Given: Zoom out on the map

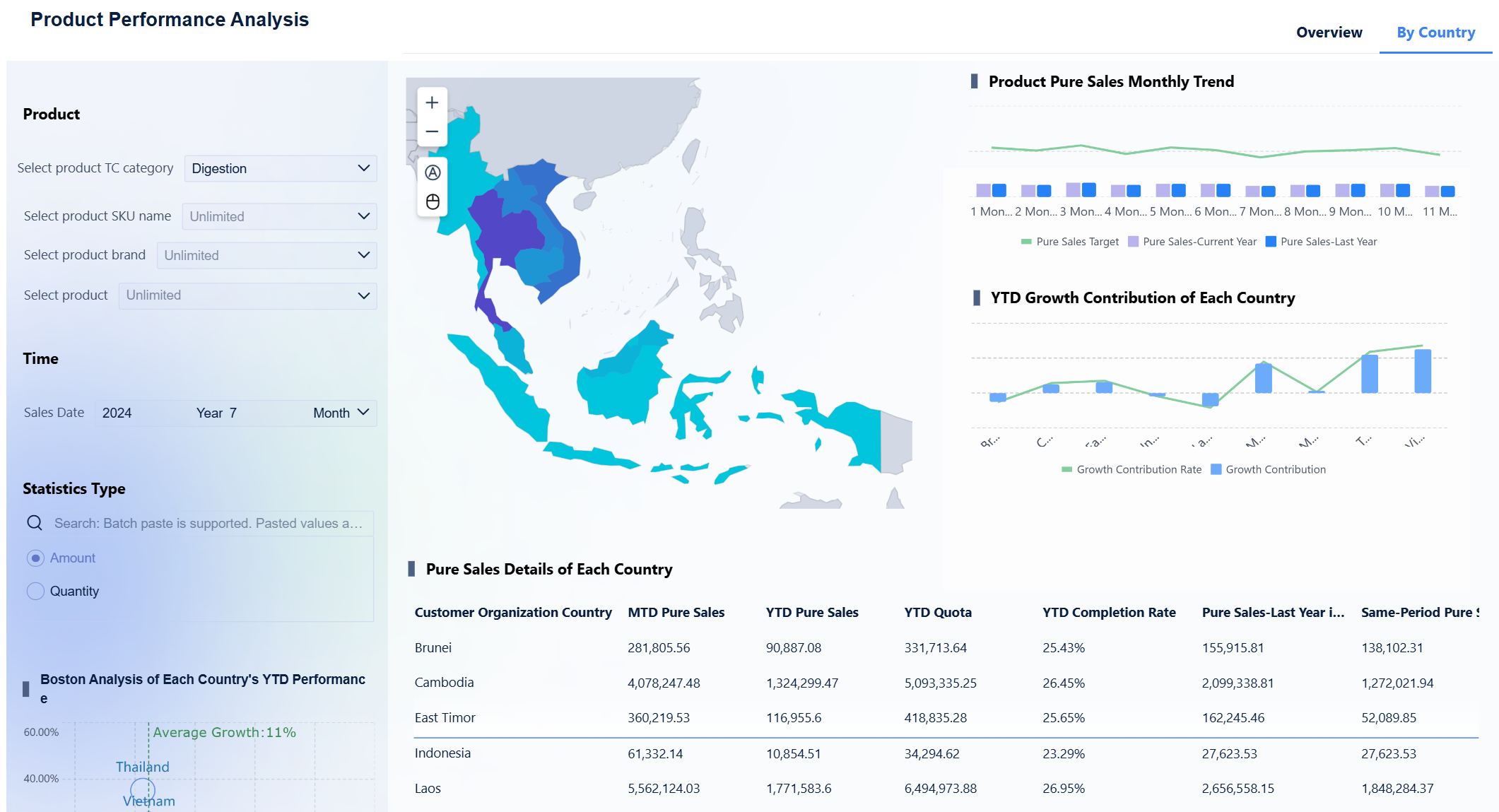Looking at the screenshot, I should tap(432, 131).
